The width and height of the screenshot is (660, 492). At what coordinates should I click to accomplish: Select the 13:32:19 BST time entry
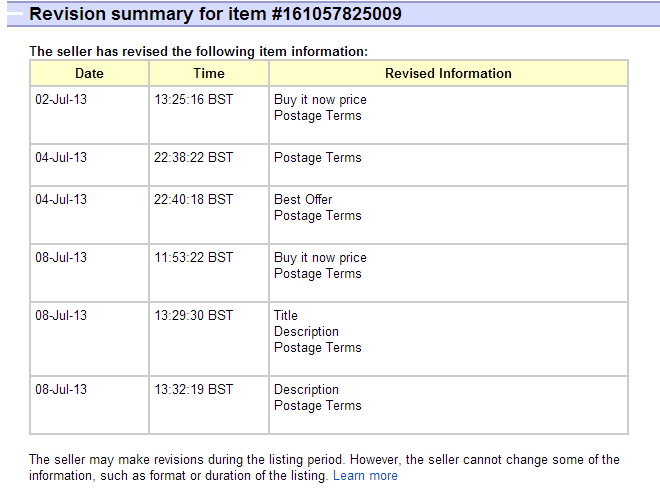(x=194, y=390)
